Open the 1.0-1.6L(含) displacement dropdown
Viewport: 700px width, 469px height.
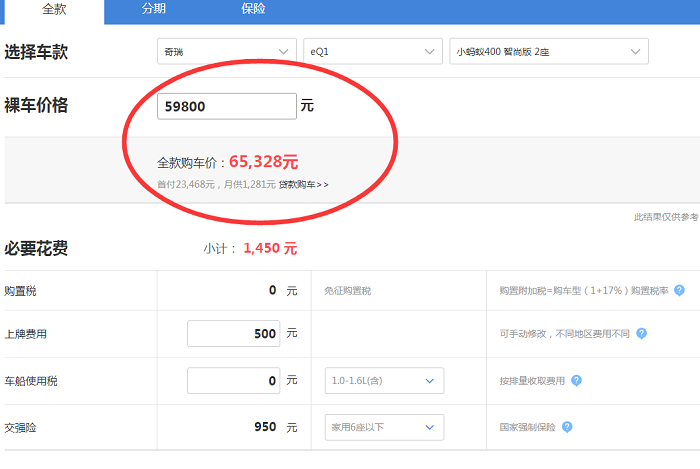384,381
